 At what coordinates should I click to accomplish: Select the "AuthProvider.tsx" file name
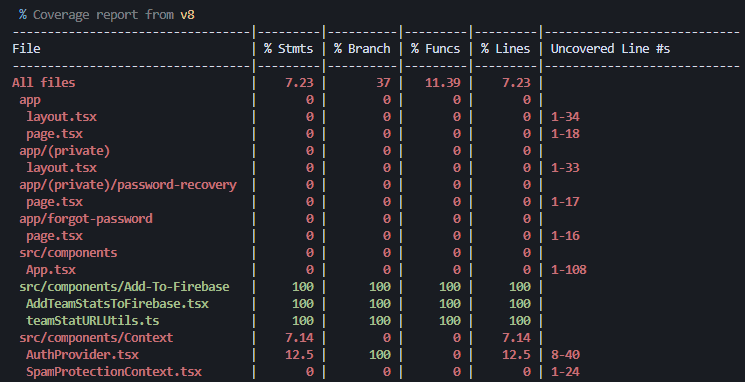coord(82,355)
